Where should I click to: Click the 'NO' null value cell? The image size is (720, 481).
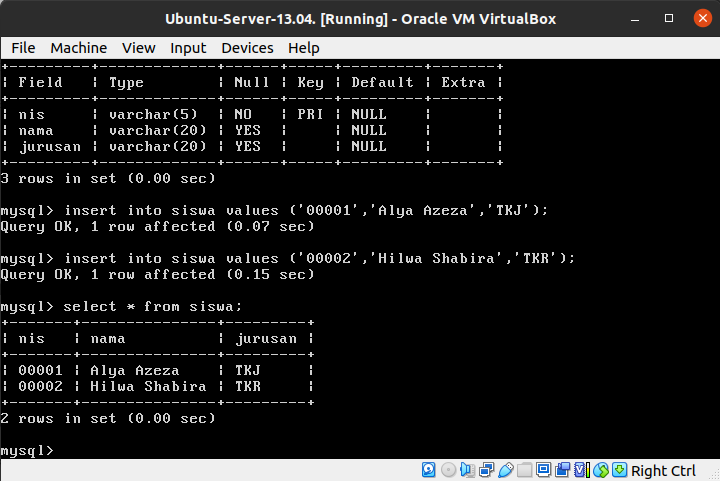(243, 114)
